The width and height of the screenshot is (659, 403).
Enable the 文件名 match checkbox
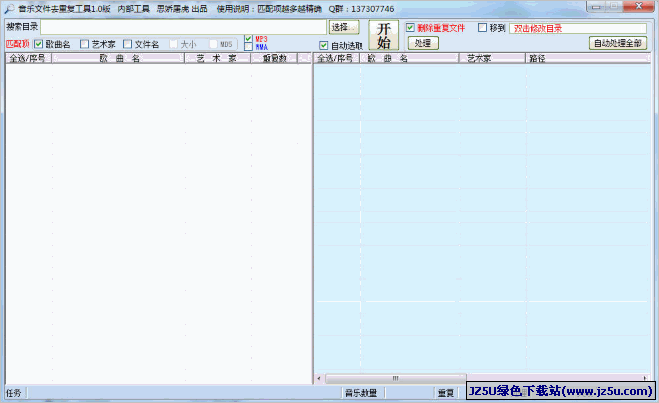point(127,44)
